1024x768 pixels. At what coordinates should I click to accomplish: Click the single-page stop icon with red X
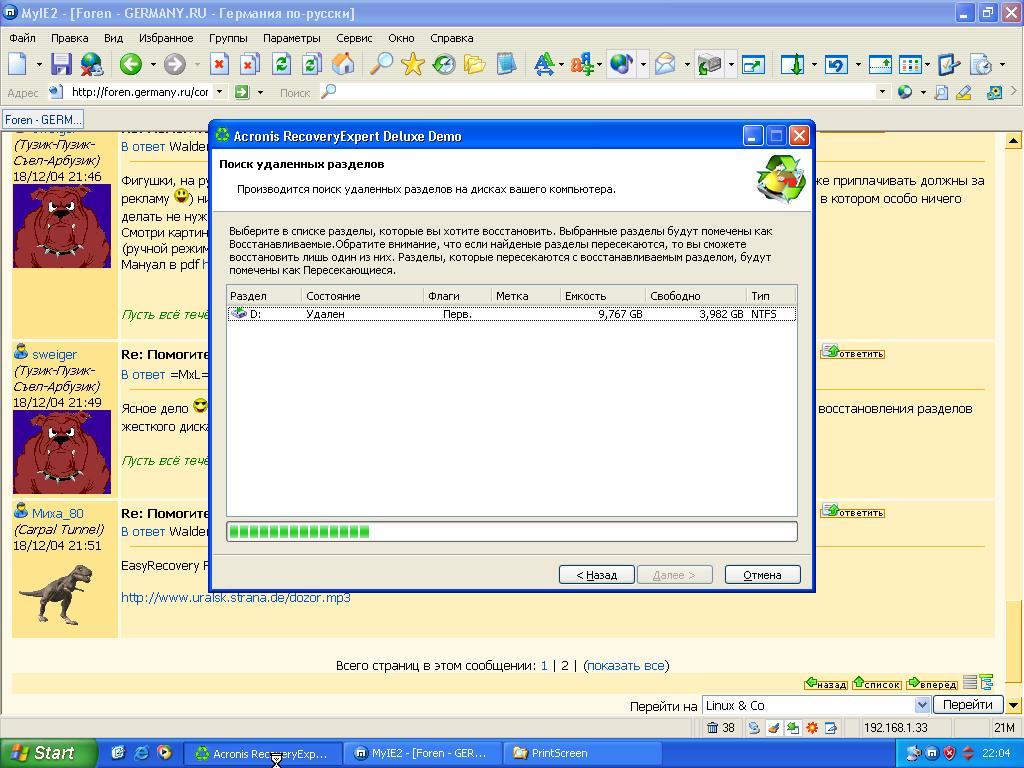(x=219, y=64)
